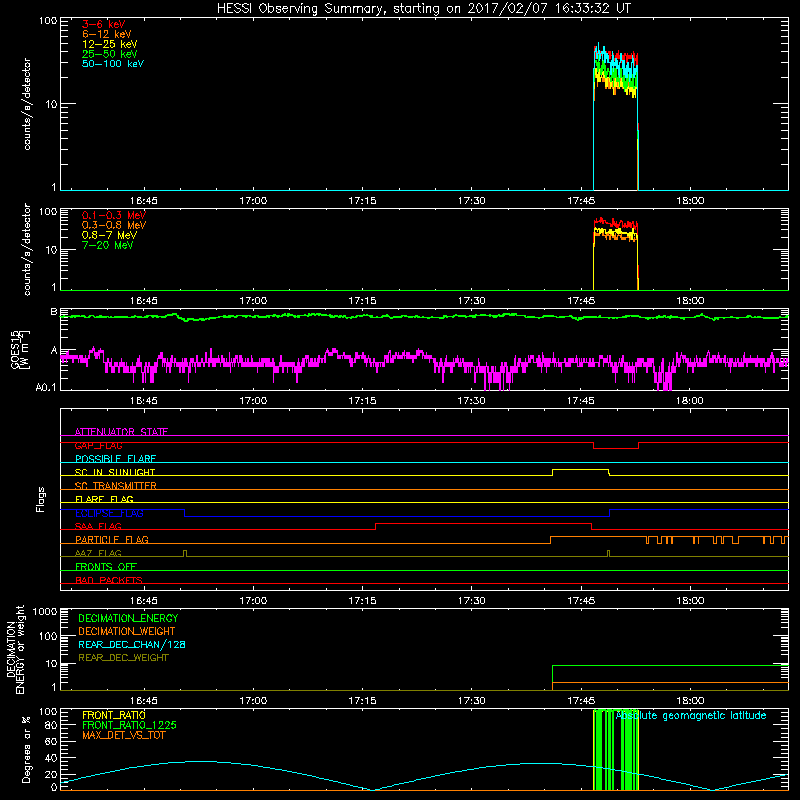Click the HESSI Observing Summary plot title

coord(423,9)
